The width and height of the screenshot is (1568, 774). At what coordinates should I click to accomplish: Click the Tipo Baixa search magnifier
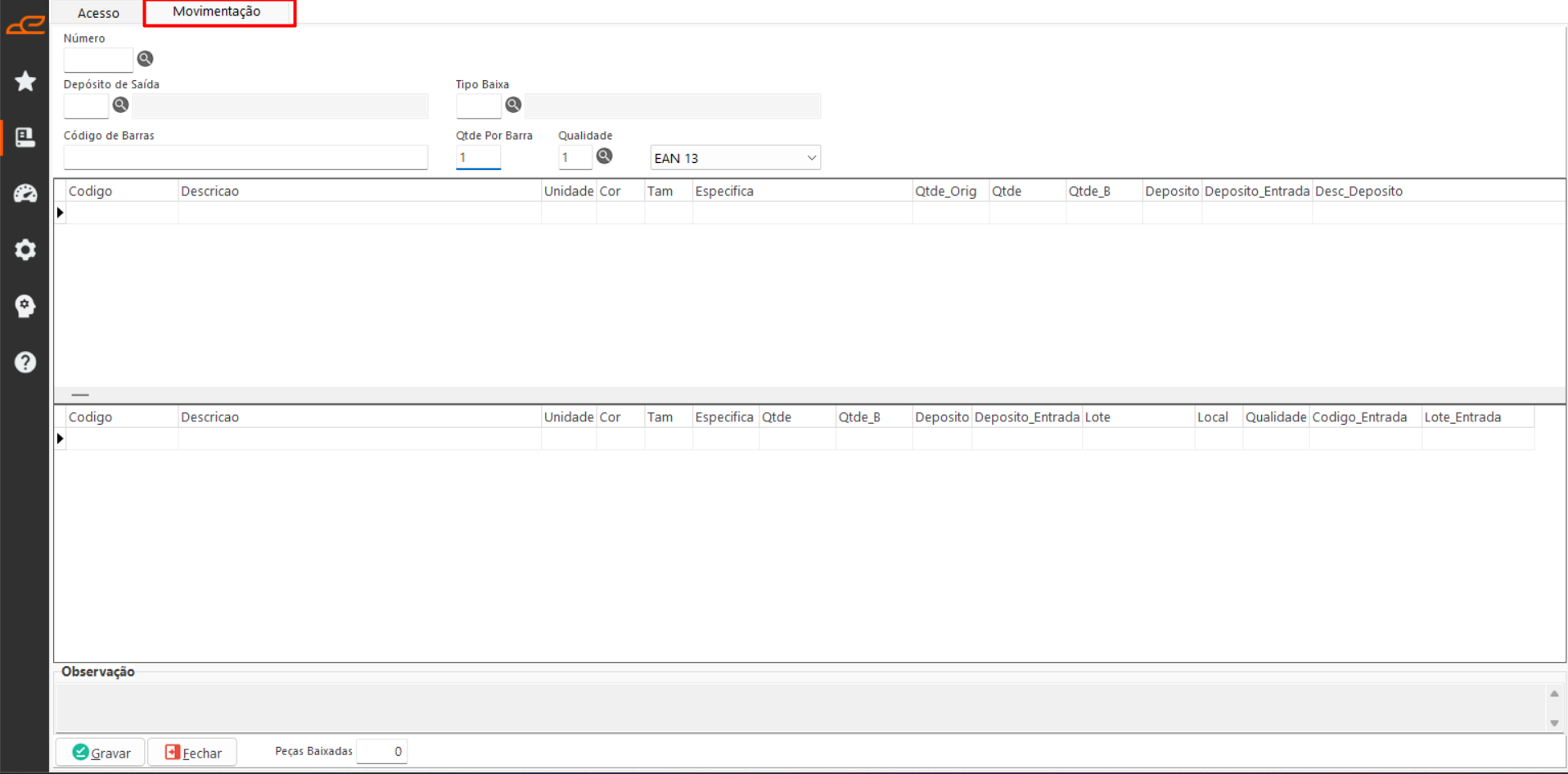(513, 105)
